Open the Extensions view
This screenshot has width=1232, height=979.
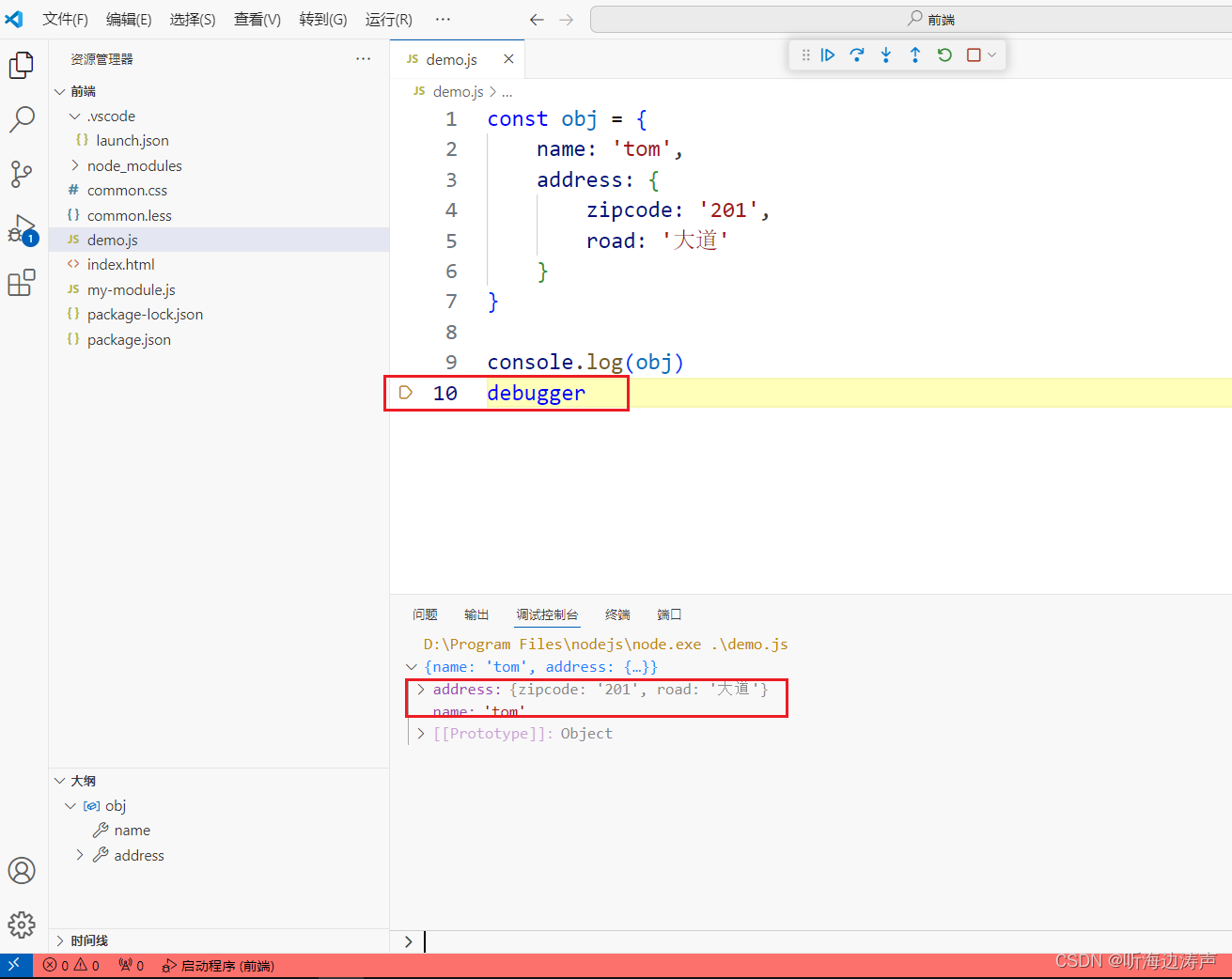22,283
